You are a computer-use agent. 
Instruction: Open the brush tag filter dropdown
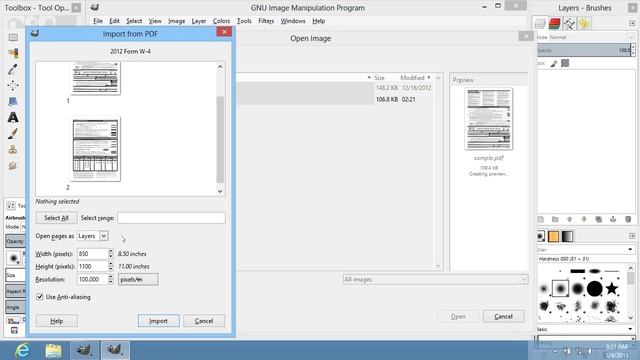[586, 249]
